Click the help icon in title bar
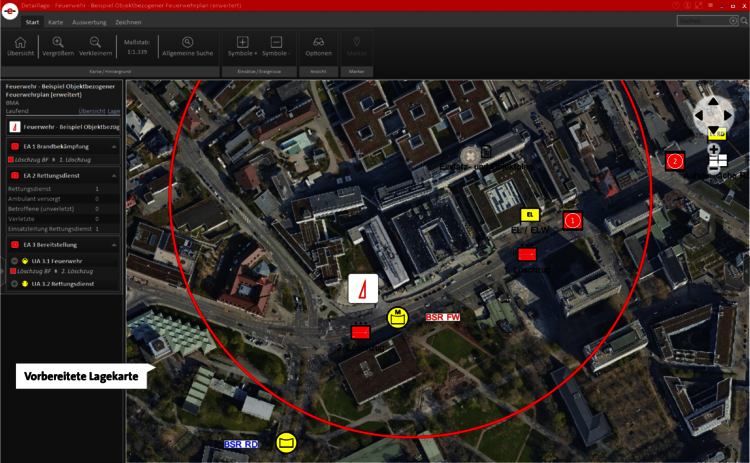Viewport: 750px width, 463px height. (x=676, y=5)
